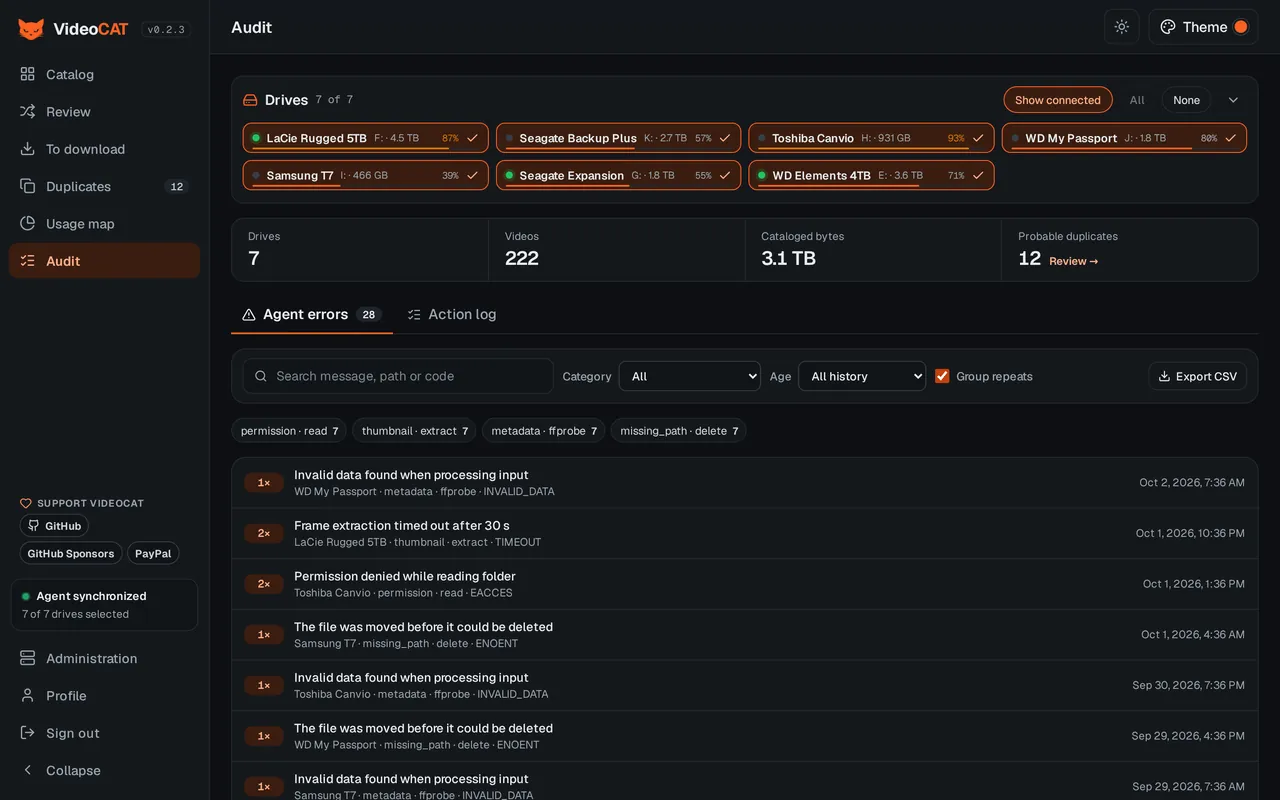
Task: Click the drive icon beside Drives heading
Action: tap(251, 100)
